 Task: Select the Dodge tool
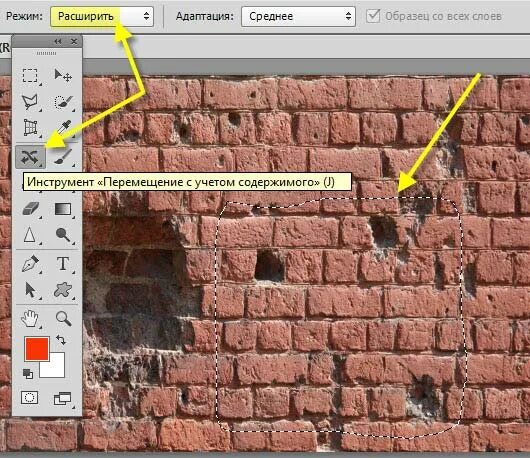point(63,235)
